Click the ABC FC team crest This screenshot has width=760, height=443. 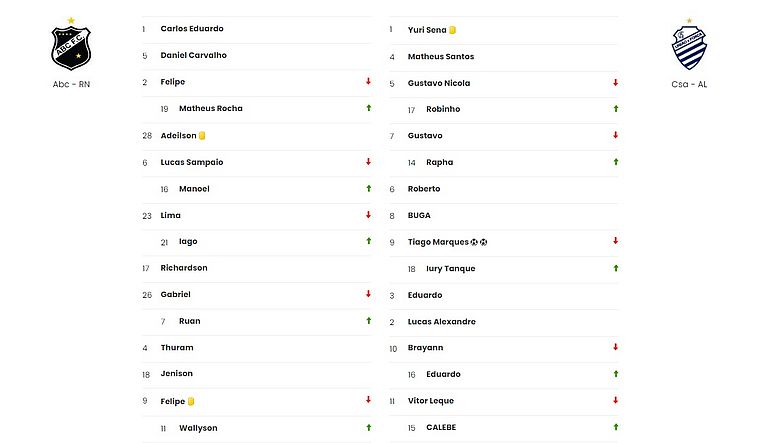pos(71,46)
